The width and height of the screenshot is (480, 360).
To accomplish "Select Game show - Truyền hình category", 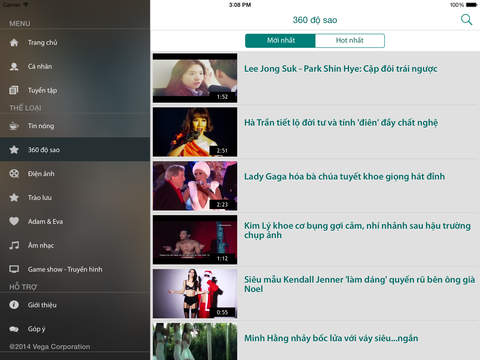I will [75, 269].
